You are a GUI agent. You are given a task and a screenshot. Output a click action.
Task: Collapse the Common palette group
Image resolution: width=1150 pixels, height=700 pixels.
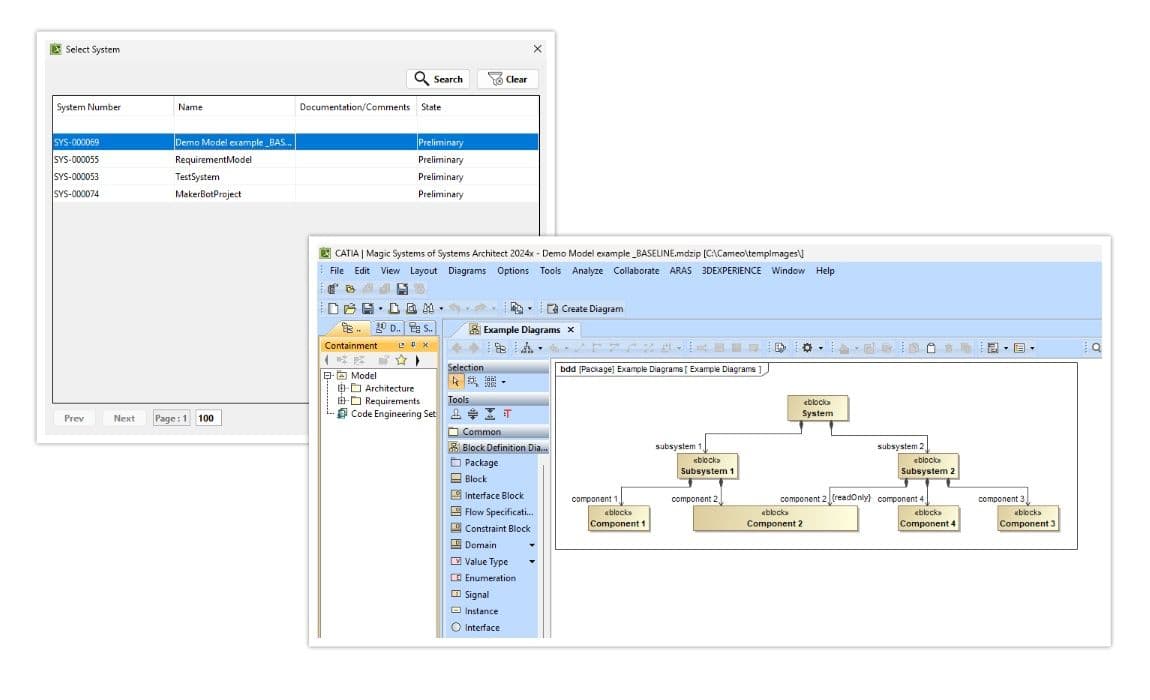click(x=498, y=432)
